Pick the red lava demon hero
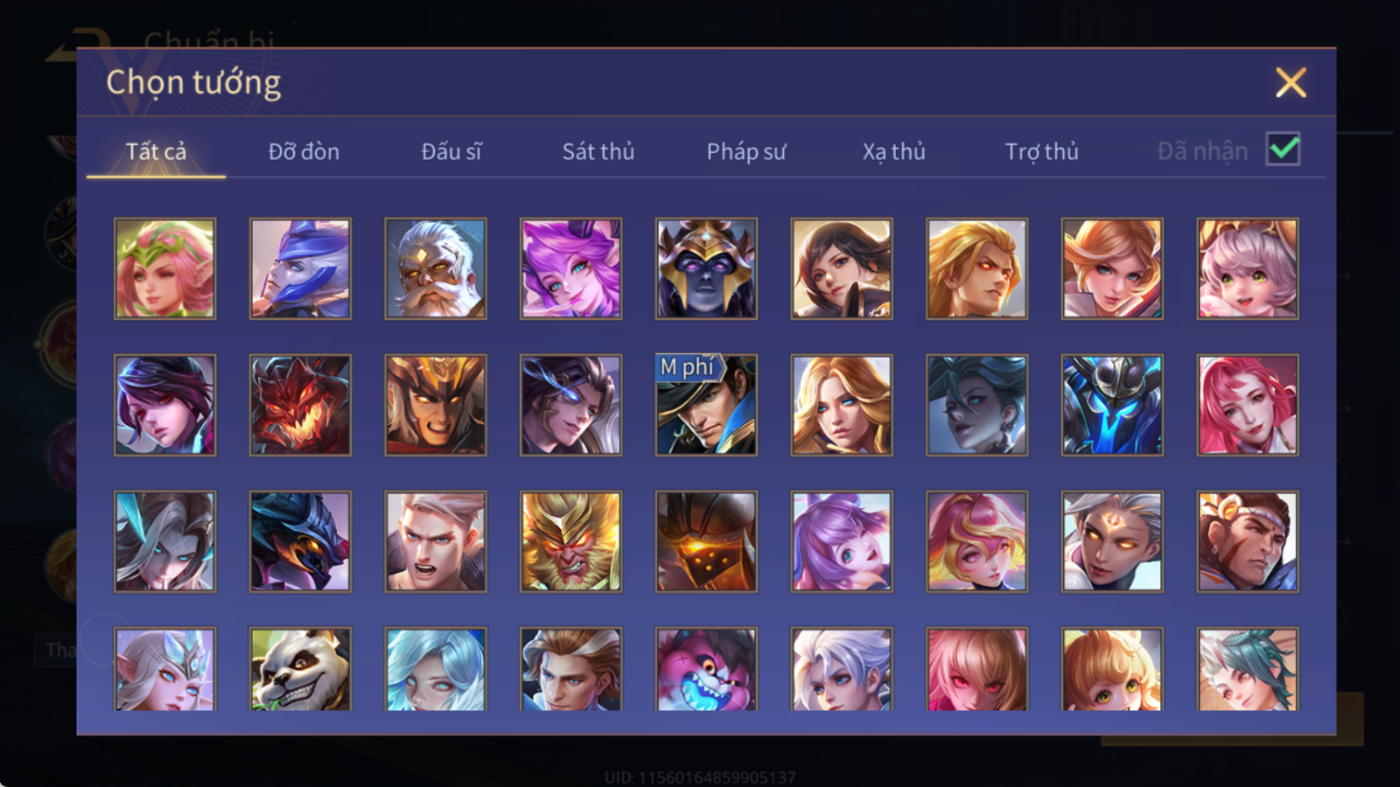Screen dimensions: 1400x787 pos(300,405)
